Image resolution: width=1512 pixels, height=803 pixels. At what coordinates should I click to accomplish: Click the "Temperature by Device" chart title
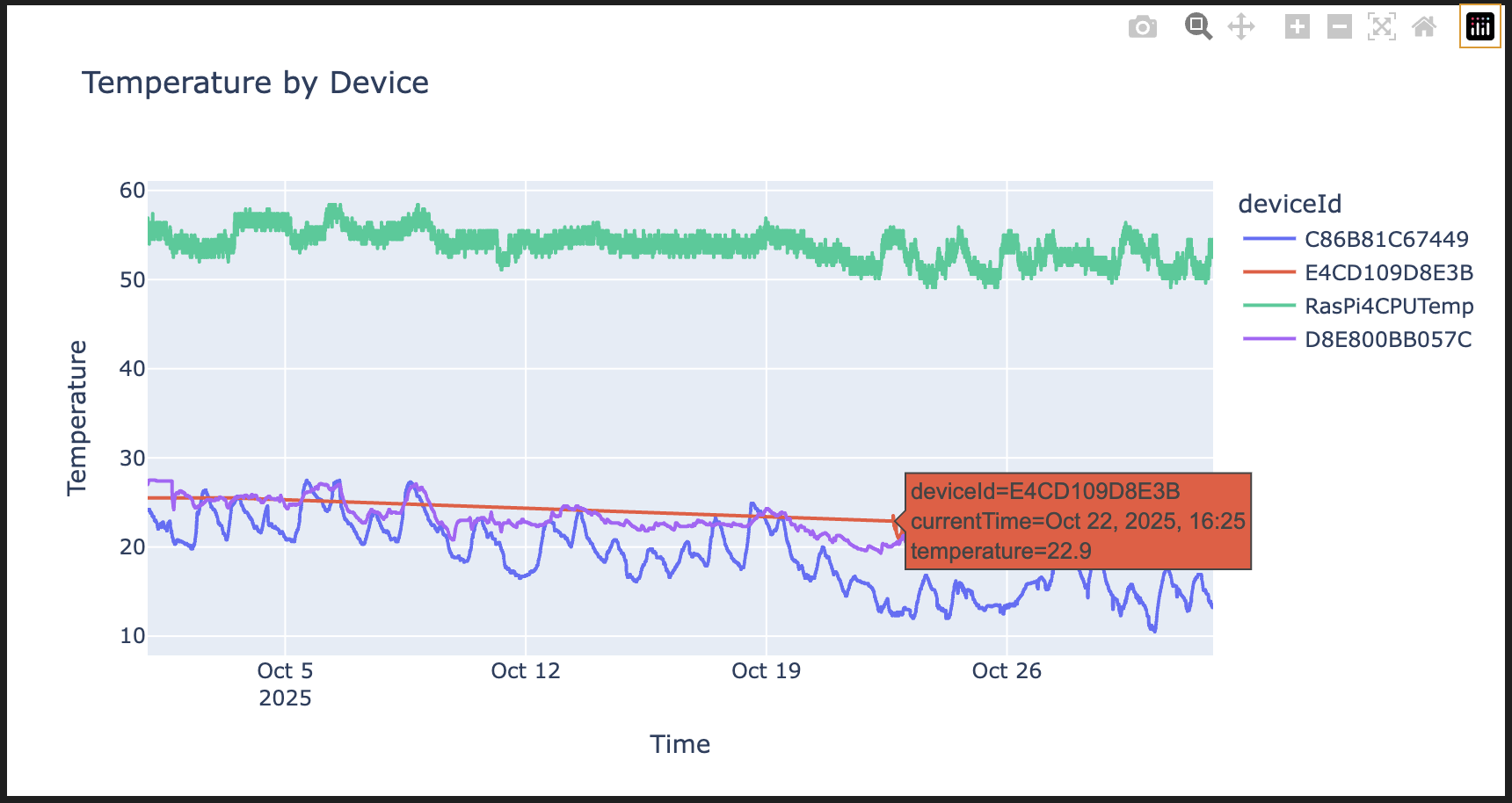point(255,83)
